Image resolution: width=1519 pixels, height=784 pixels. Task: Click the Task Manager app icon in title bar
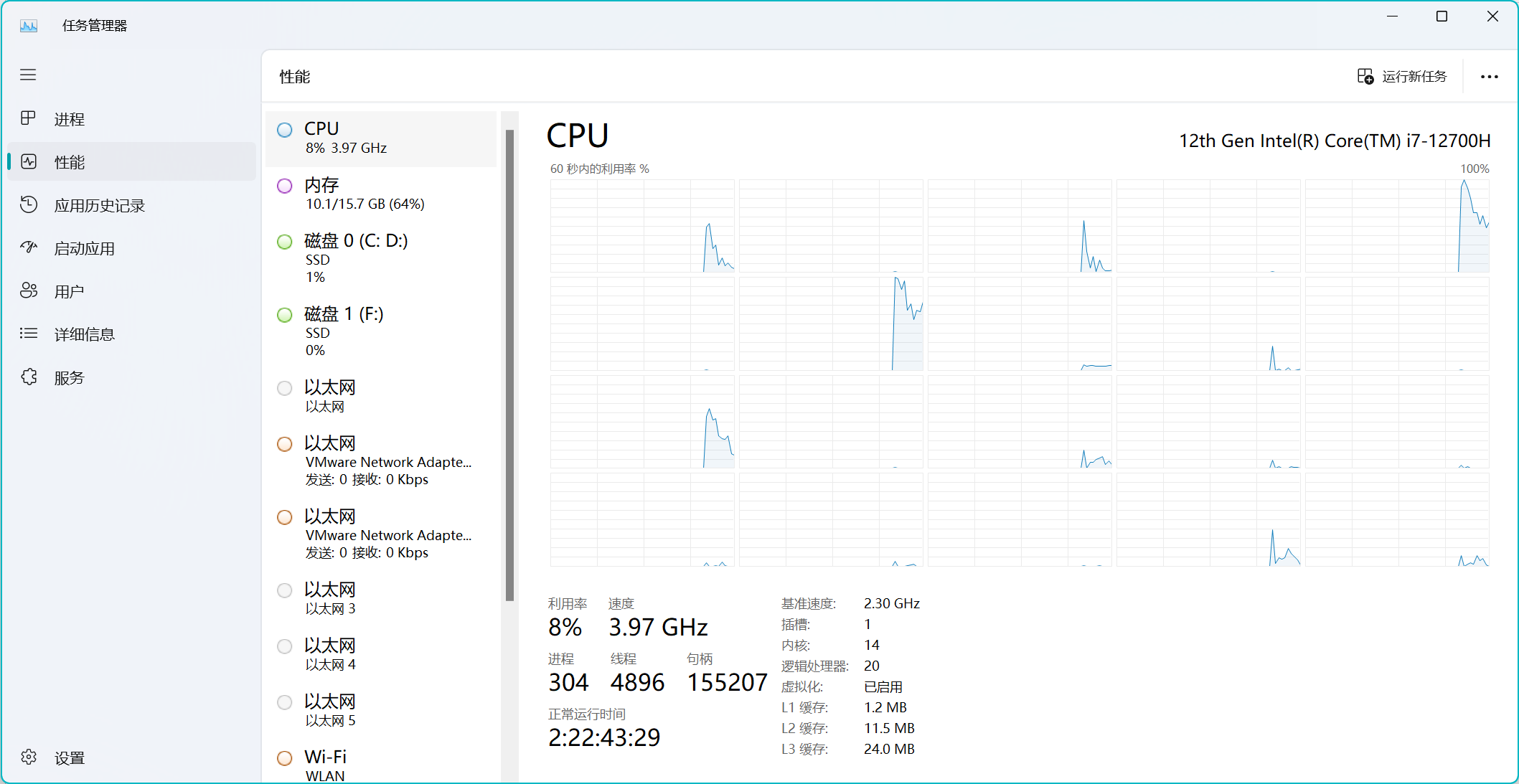pyautogui.click(x=29, y=26)
